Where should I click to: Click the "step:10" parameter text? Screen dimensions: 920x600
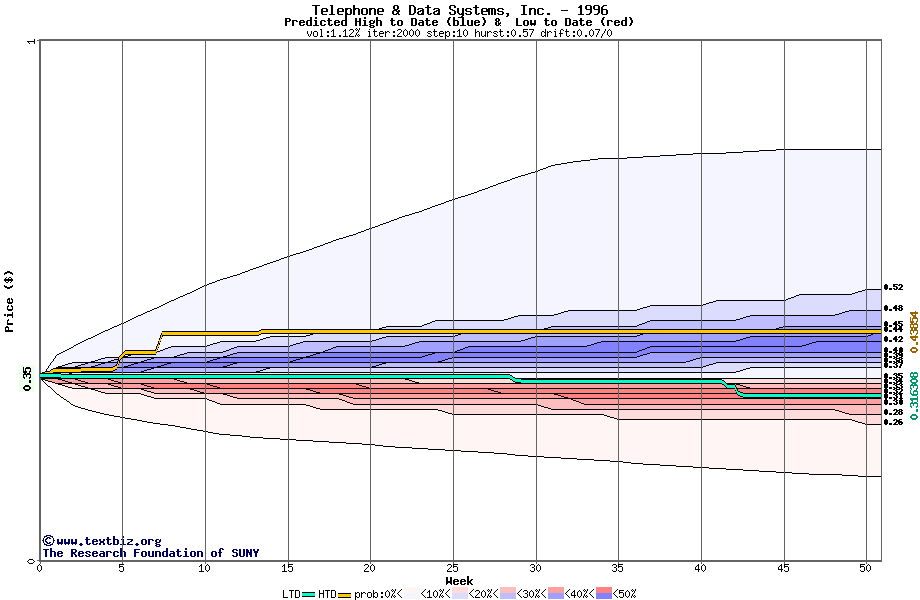tap(447, 33)
